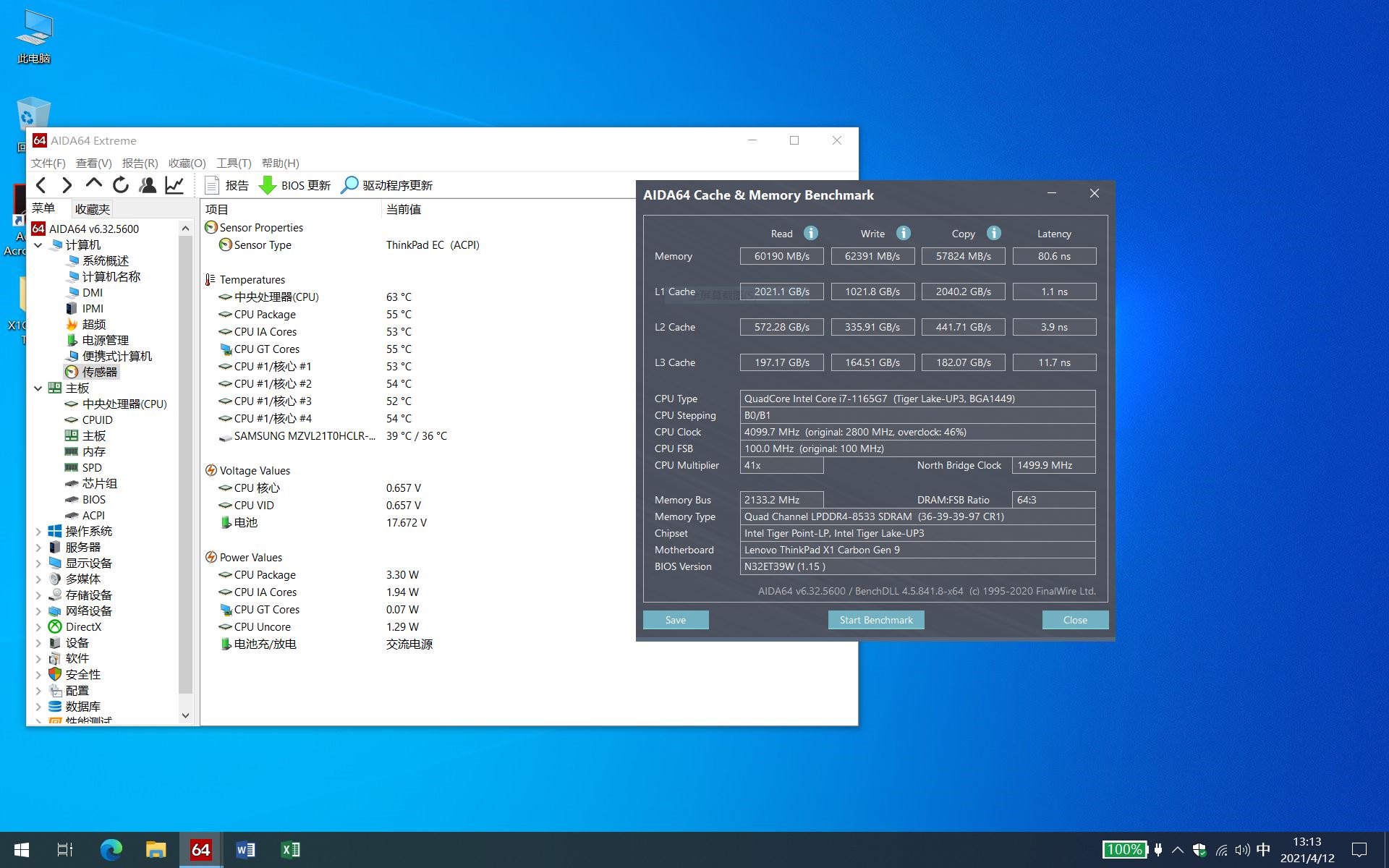Image resolution: width=1389 pixels, height=868 pixels.
Task: Click the Refresh icon in AIDA64 toolbar
Action: point(121,185)
